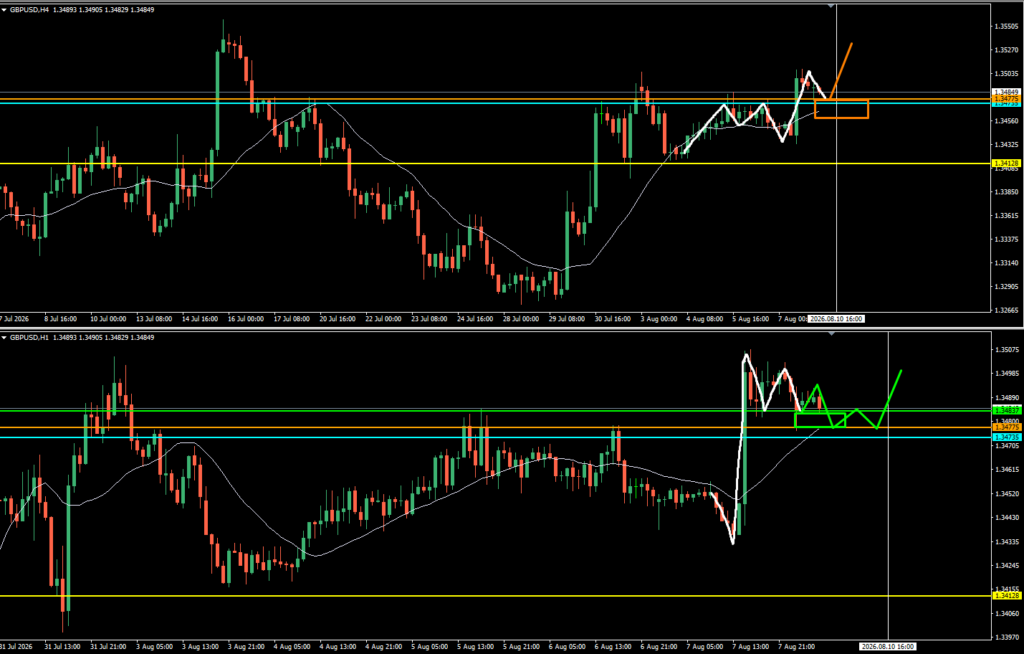Click the white 1.34849 current price label
The image size is (1024, 654).
coord(1006,92)
